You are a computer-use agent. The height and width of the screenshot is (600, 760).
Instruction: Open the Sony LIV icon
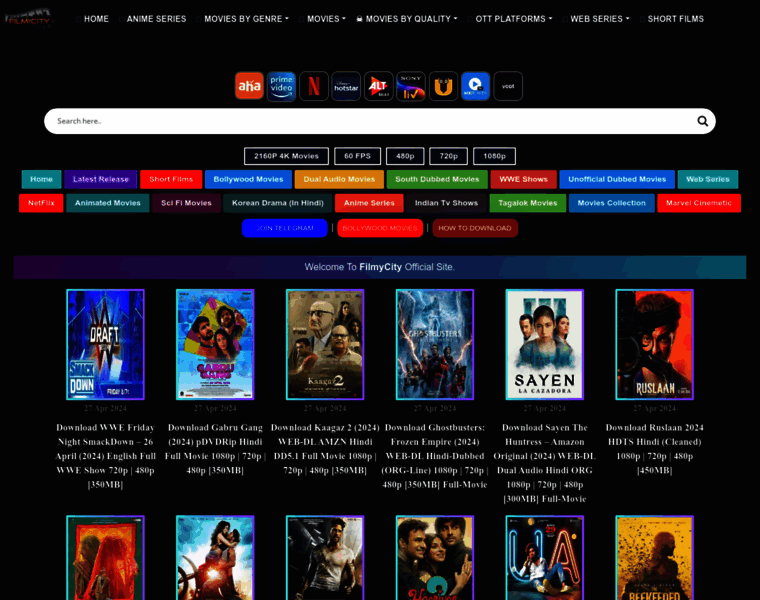coord(411,86)
